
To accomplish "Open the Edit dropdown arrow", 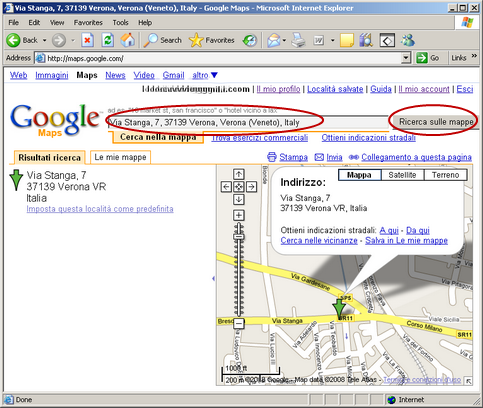I will [x=332, y=41].
